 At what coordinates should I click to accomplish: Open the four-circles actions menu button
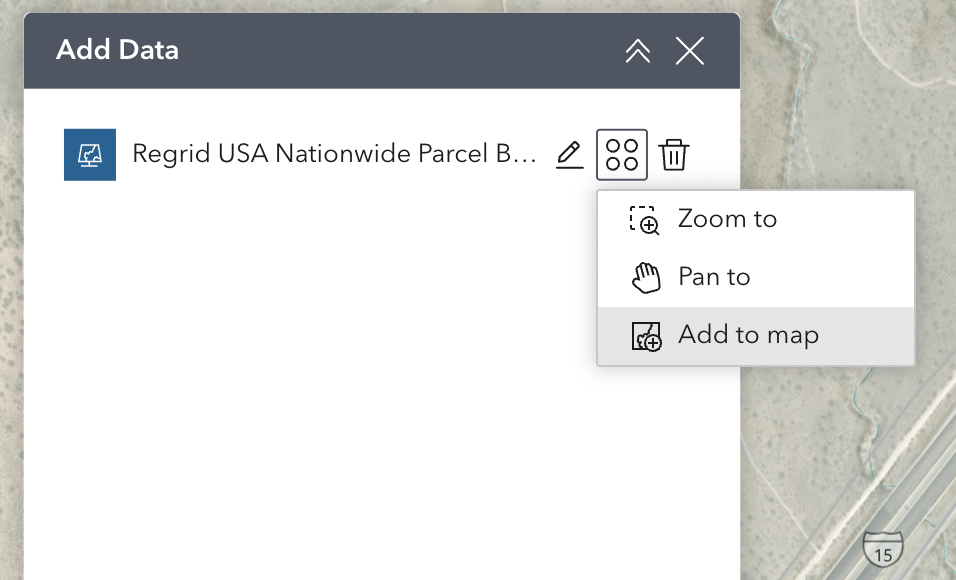click(x=622, y=154)
